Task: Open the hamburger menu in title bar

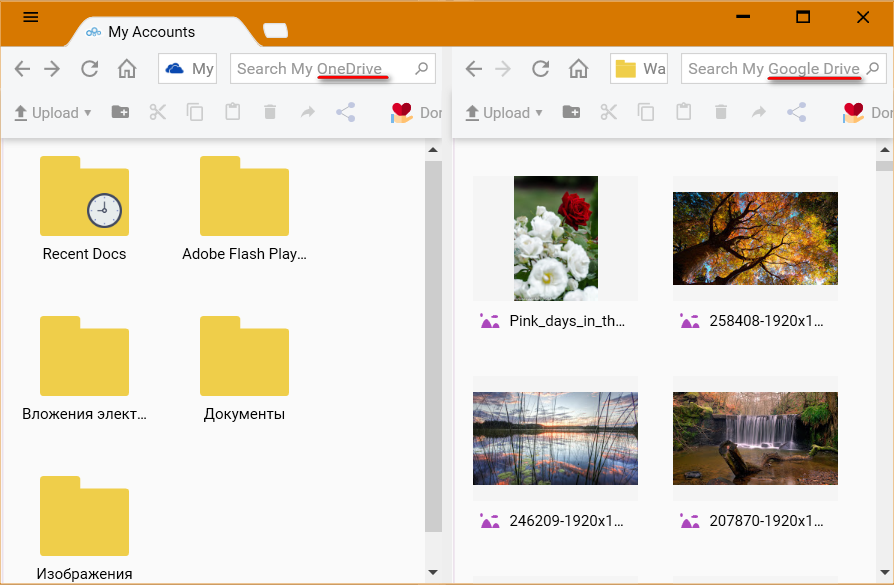Action: click(31, 17)
